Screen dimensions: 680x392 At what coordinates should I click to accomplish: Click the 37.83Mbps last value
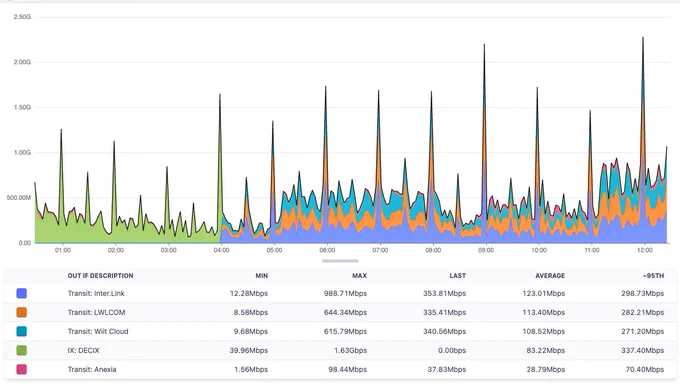click(447, 370)
